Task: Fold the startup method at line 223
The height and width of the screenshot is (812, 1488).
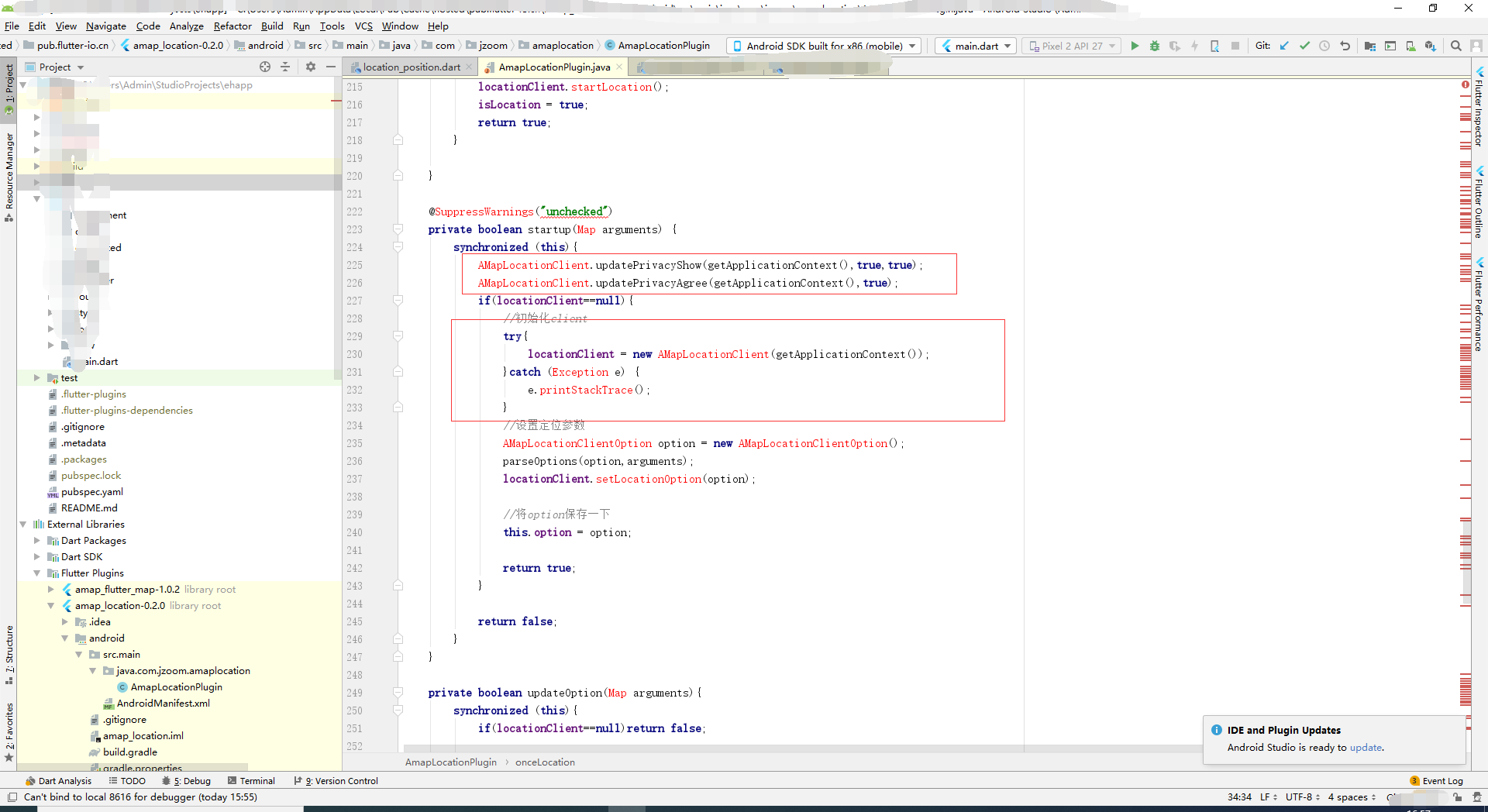Action: click(x=398, y=229)
